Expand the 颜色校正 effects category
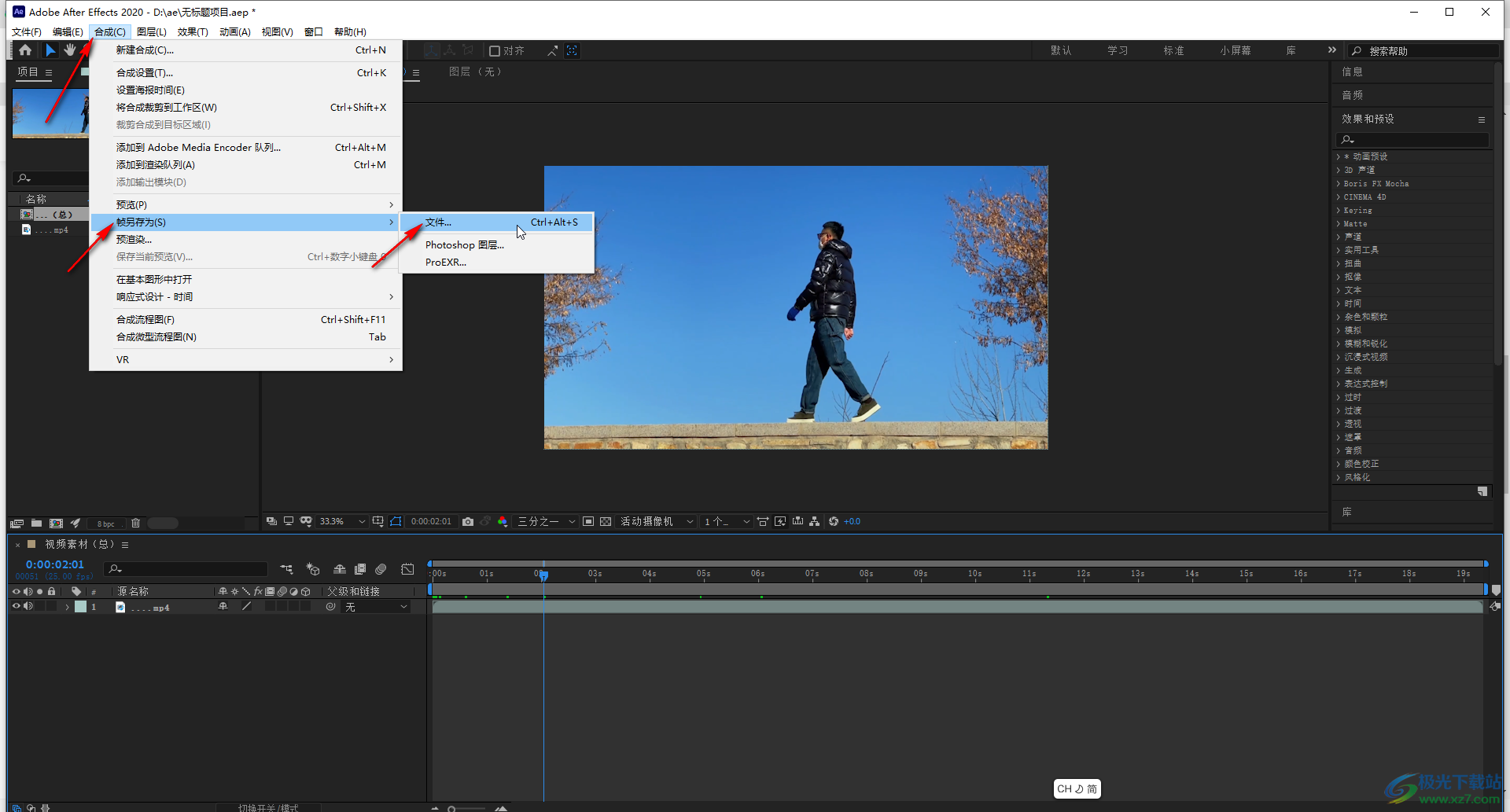 [x=1339, y=464]
